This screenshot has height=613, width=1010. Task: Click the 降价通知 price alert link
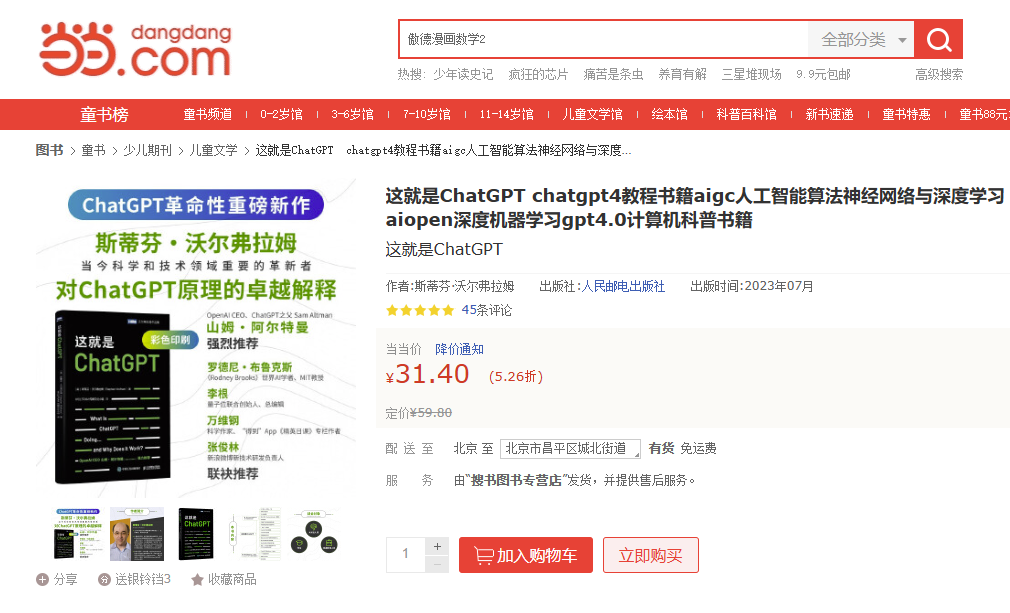coord(459,349)
